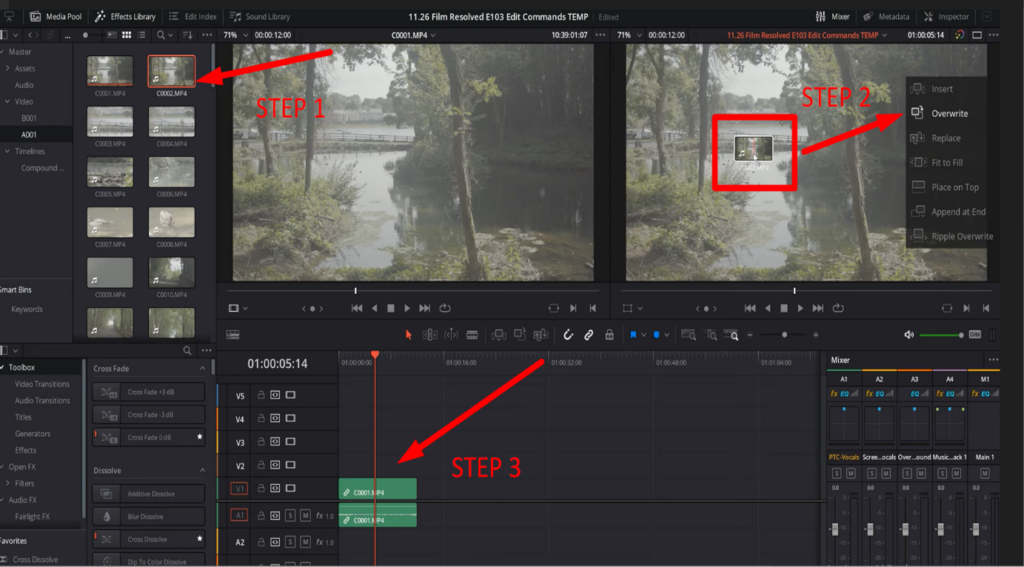Solo the A1 audio track
This screenshot has width=1024, height=567.
point(291,515)
